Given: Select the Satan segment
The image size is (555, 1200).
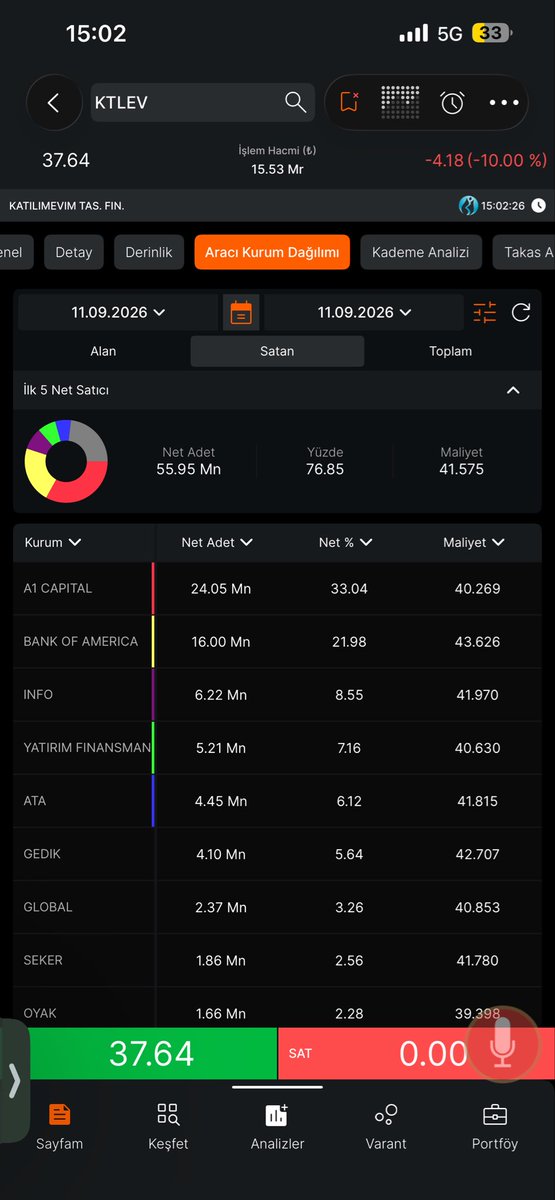Looking at the screenshot, I should coord(277,351).
